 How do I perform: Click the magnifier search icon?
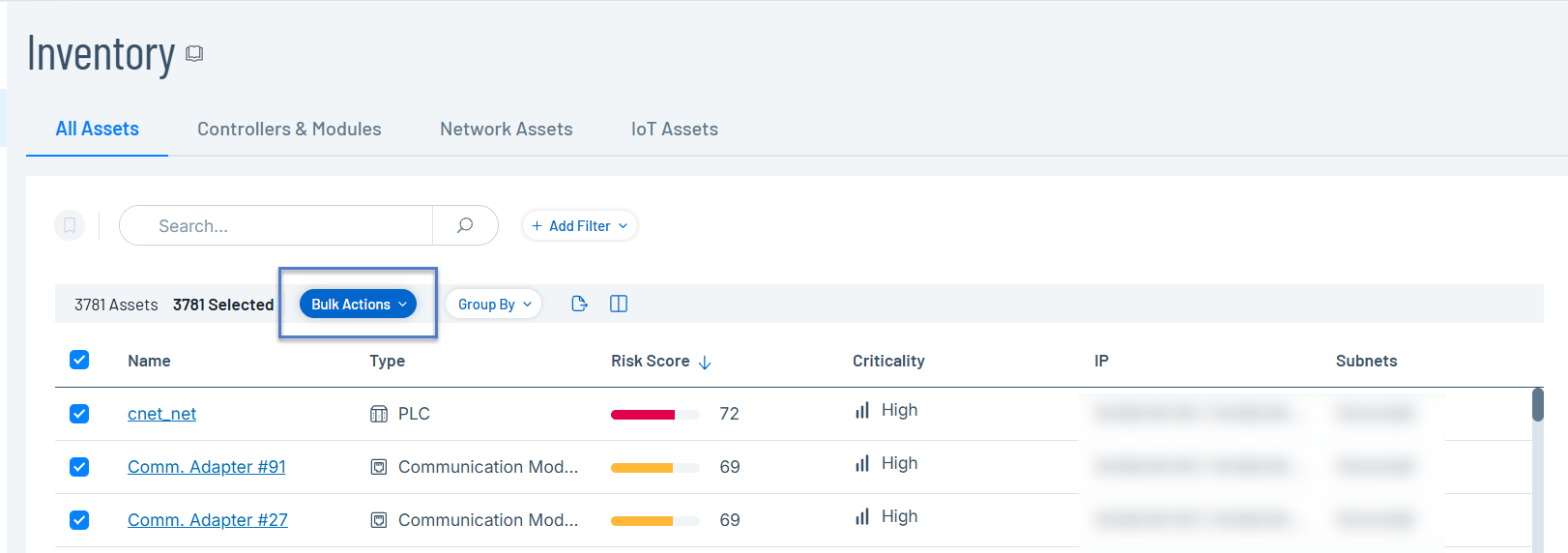click(465, 225)
